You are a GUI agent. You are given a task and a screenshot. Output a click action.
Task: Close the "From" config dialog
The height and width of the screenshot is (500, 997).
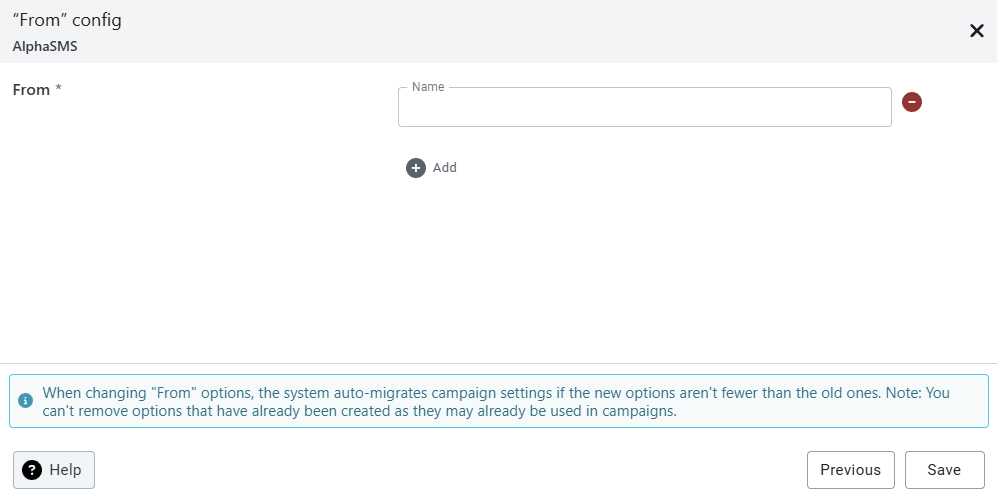pos(977,31)
